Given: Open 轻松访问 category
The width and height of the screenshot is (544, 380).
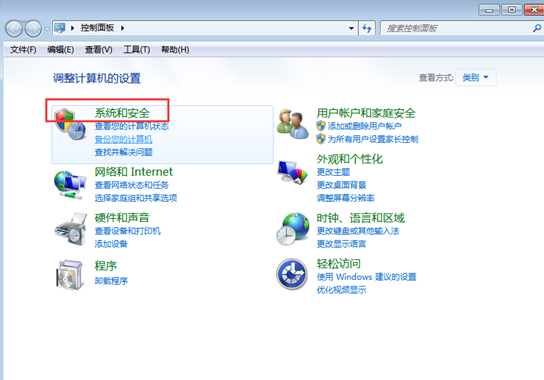Looking at the screenshot, I should (x=339, y=264).
